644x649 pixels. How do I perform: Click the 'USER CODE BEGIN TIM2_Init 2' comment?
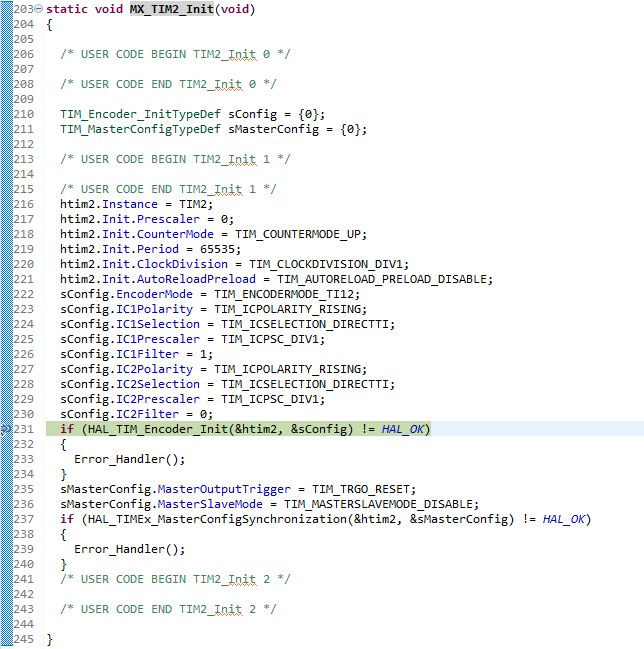click(175, 579)
